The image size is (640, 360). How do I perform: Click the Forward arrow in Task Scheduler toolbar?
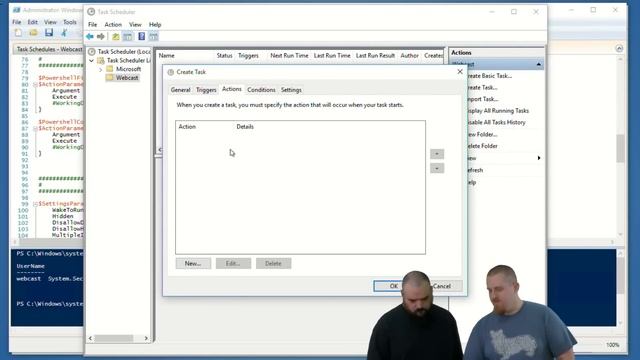(x=101, y=37)
